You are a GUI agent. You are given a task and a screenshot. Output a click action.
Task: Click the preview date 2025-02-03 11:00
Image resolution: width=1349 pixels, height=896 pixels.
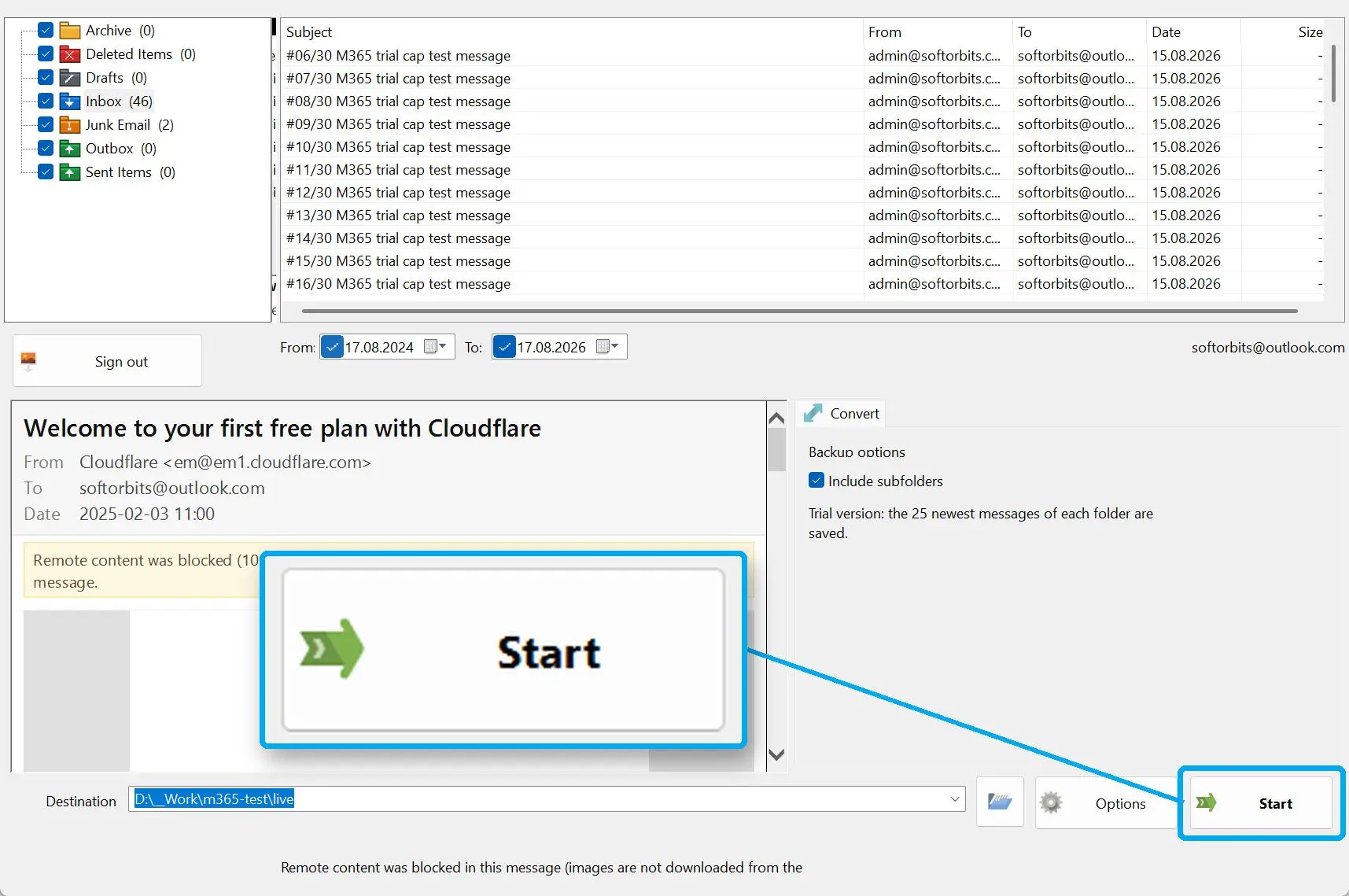[147, 514]
